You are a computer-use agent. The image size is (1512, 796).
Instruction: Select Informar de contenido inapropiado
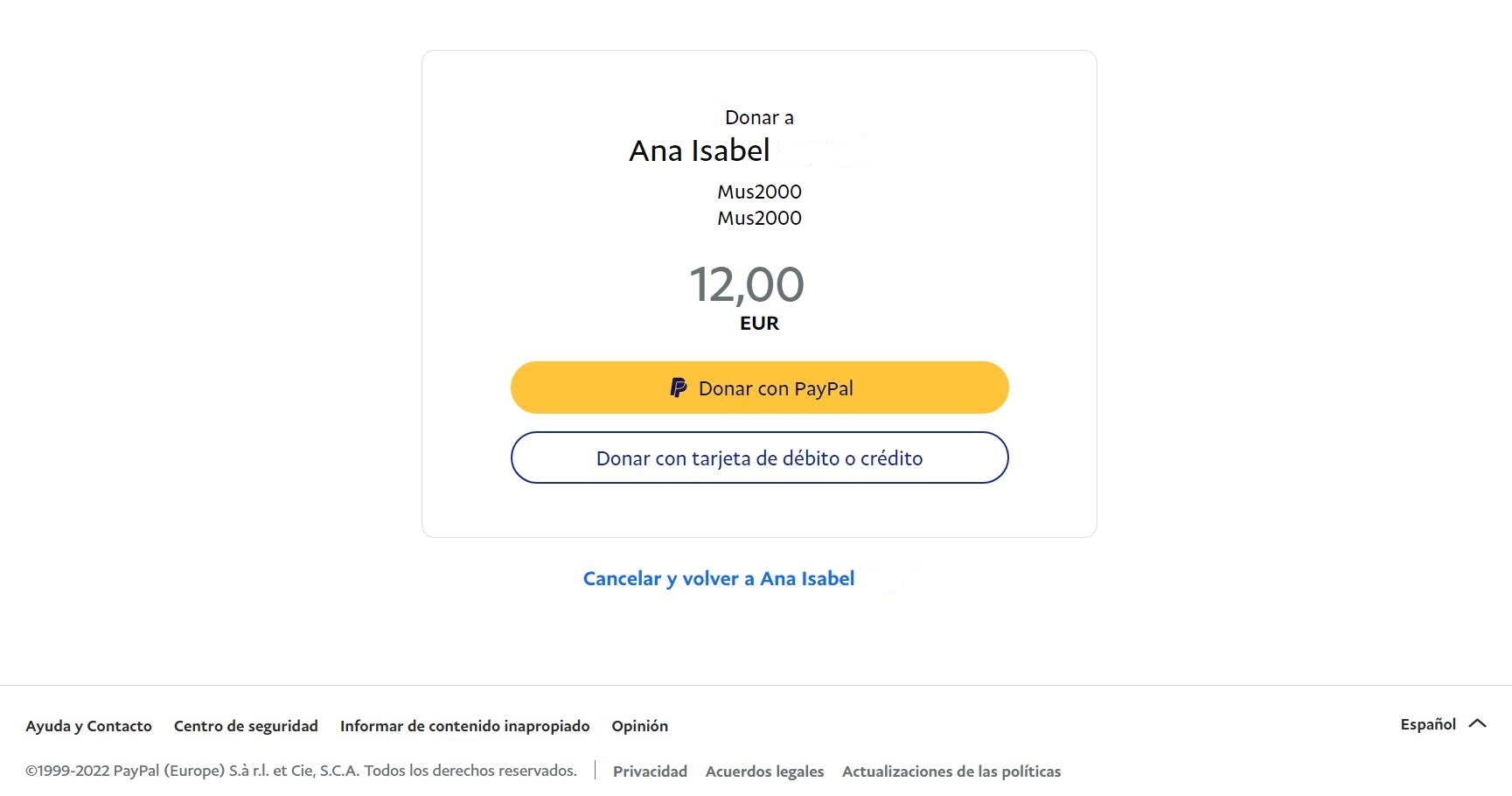pyautogui.click(x=465, y=726)
